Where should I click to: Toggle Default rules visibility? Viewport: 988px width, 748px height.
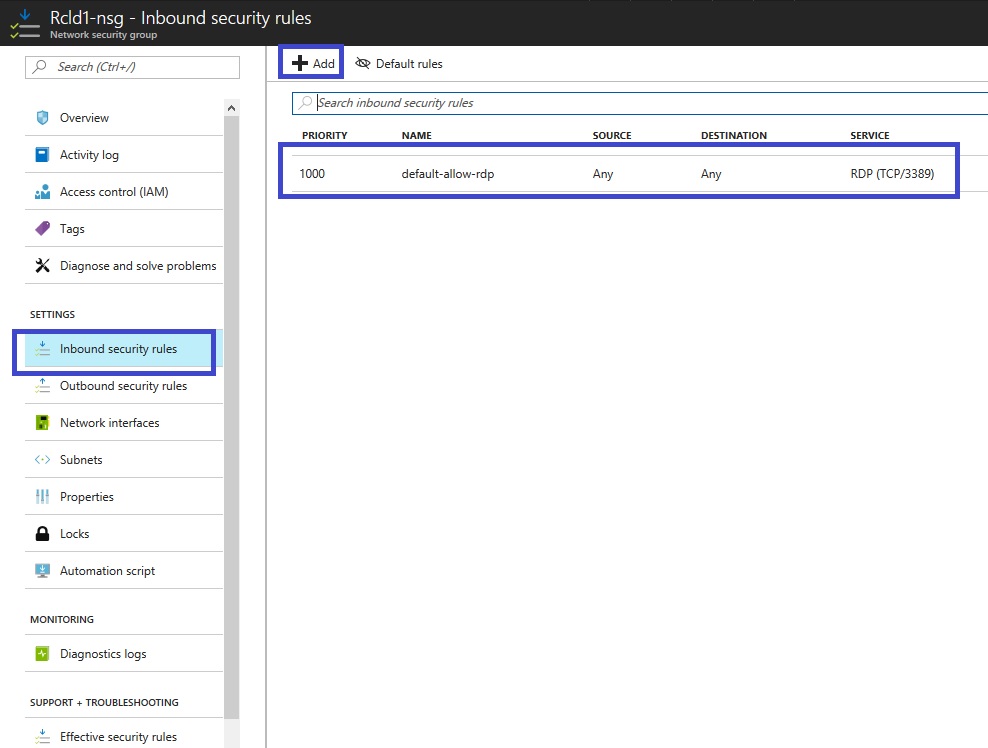(399, 64)
